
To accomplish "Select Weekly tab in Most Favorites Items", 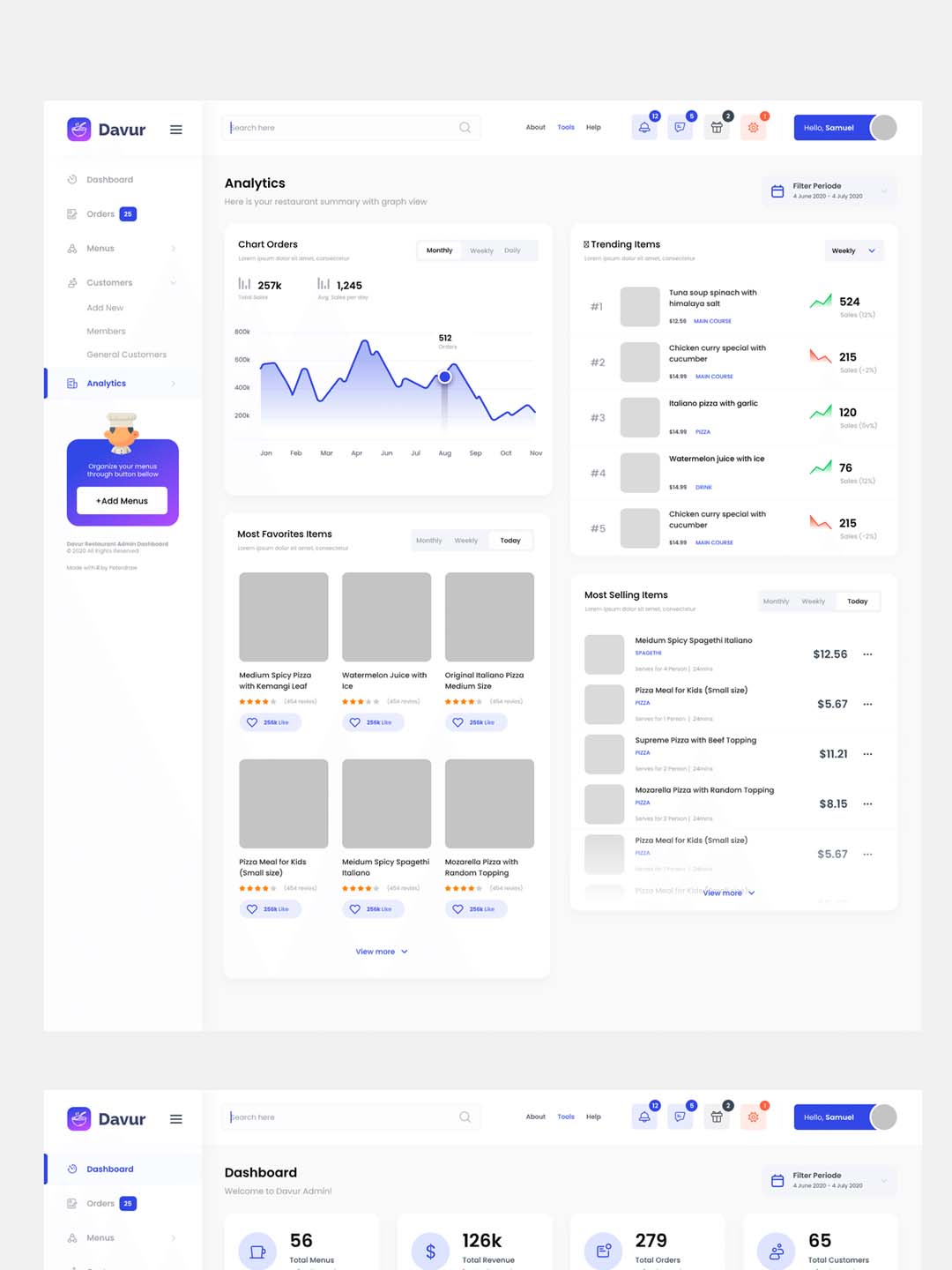I will point(465,541).
